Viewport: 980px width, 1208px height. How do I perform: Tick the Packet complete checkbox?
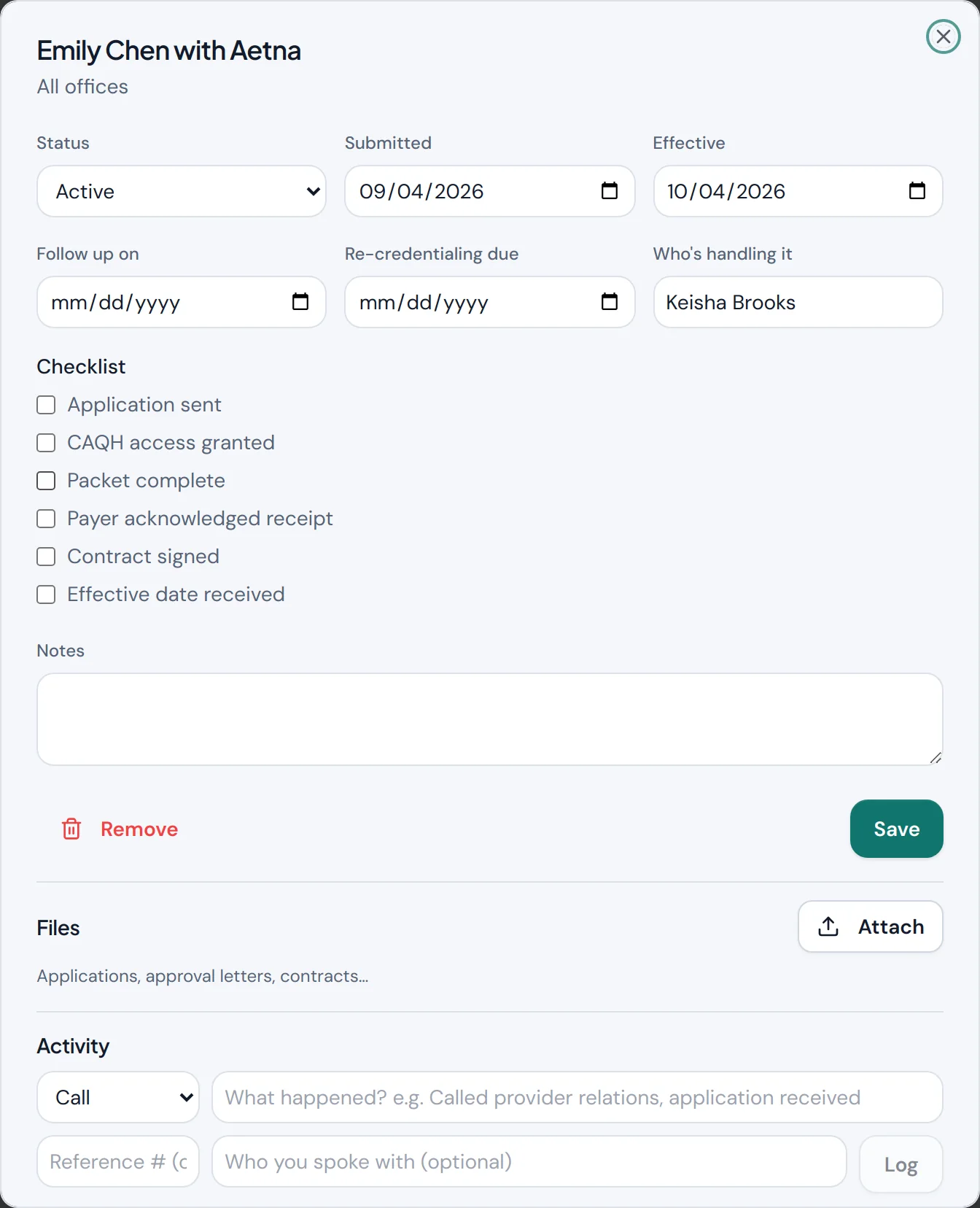(x=46, y=481)
